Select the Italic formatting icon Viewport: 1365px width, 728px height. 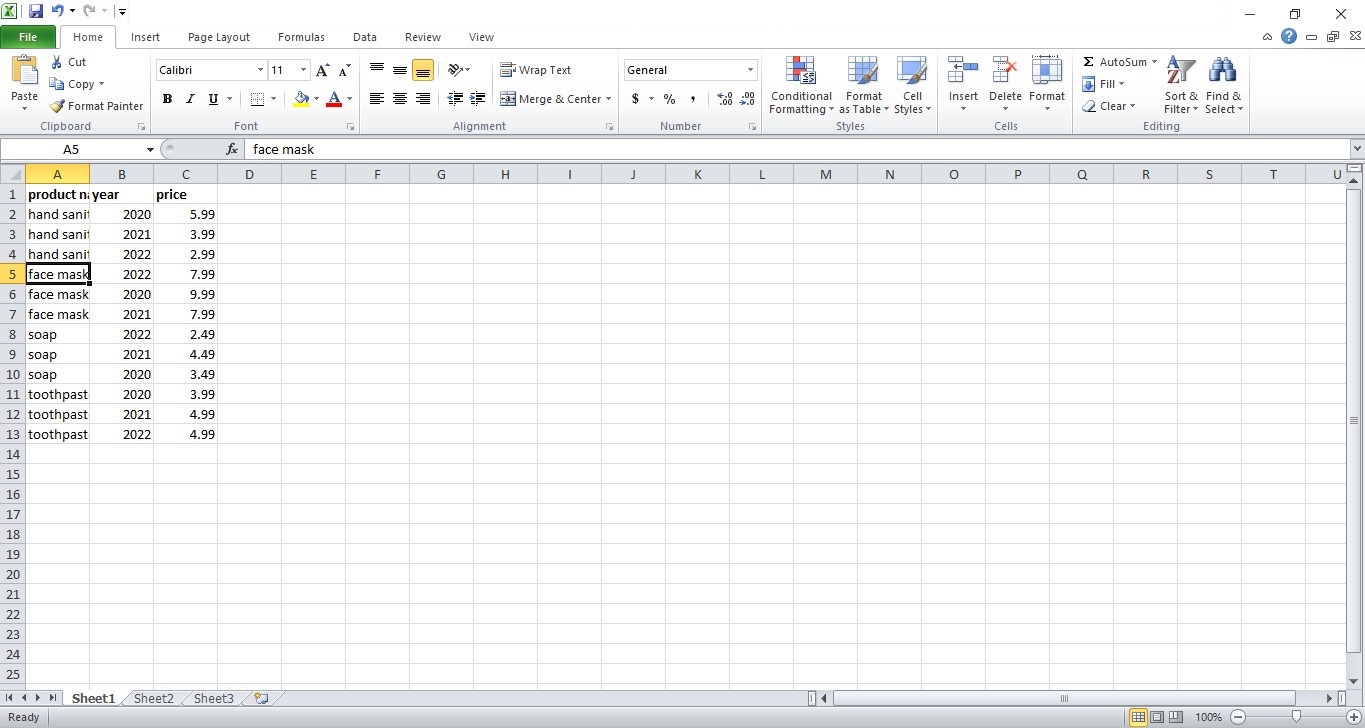pyautogui.click(x=190, y=99)
